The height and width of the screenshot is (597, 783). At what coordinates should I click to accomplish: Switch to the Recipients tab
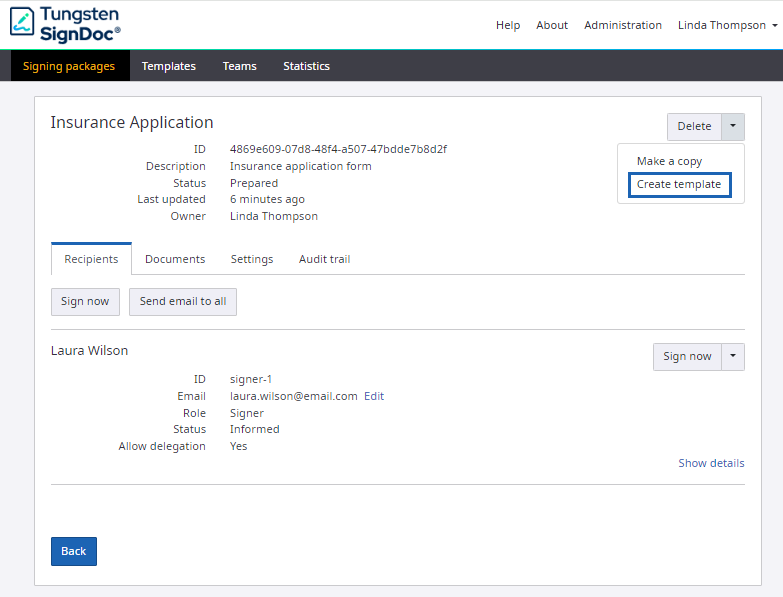click(x=91, y=259)
